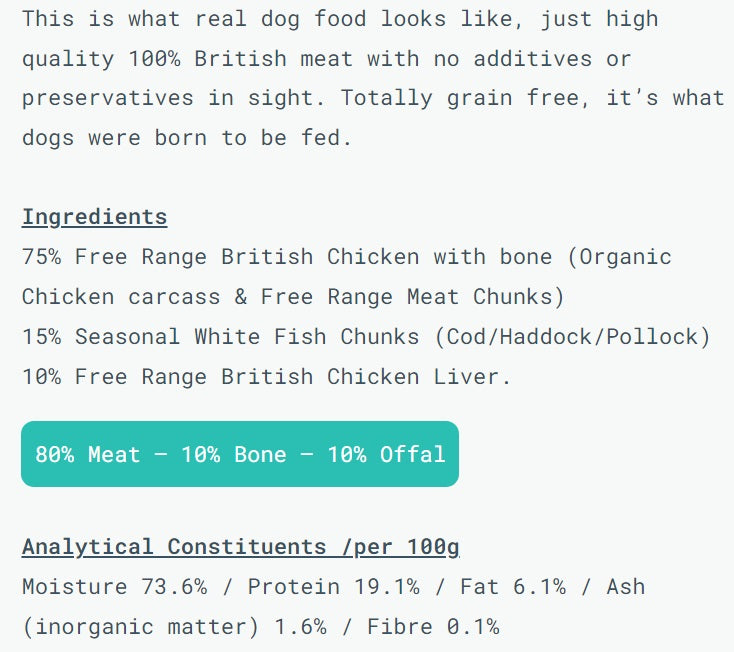Click the teal meat-bone-offal ratio badge
734x652 pixels.
(x=240, y=454)
